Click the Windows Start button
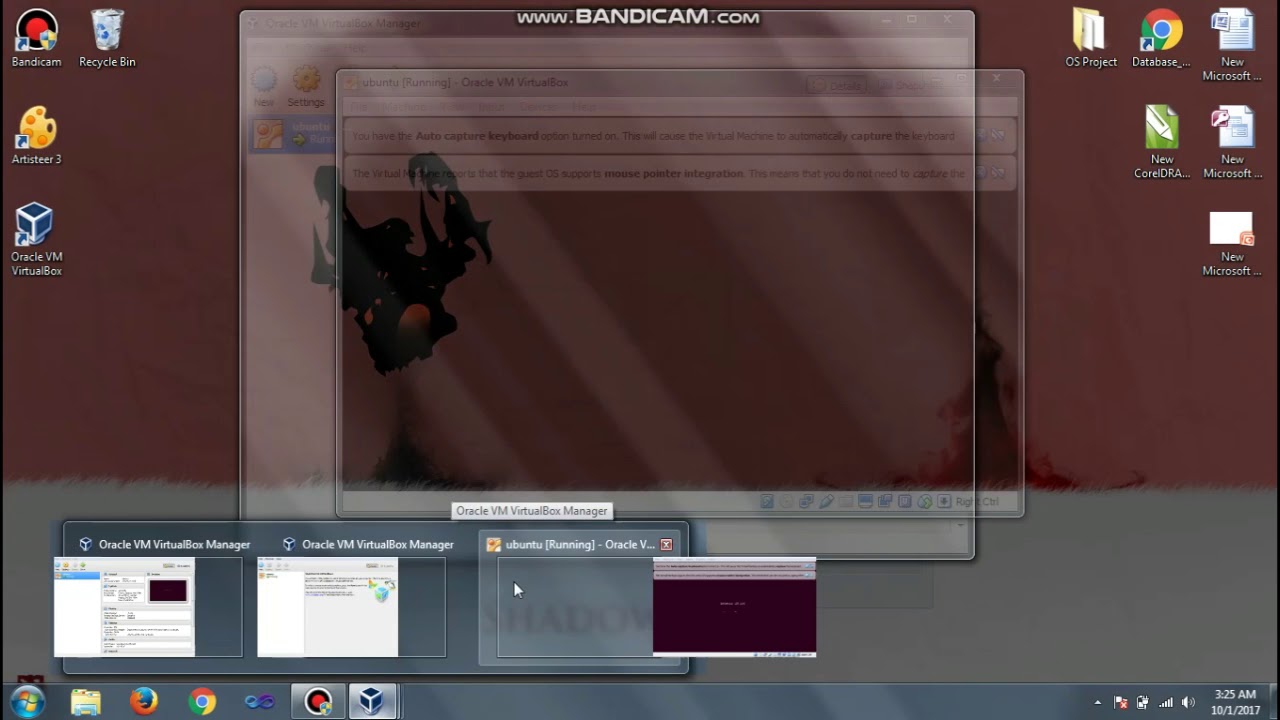This screenshot has height=720, width=1280. point(27,701)
